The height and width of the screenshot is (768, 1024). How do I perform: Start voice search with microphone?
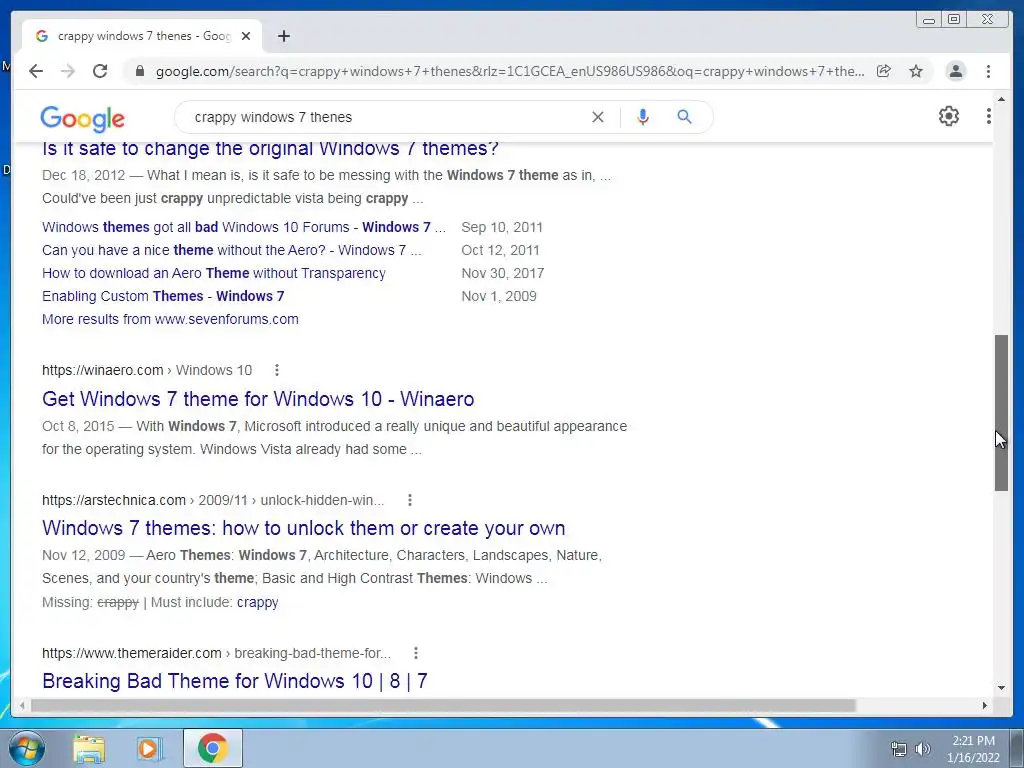(x=643, y=117)
